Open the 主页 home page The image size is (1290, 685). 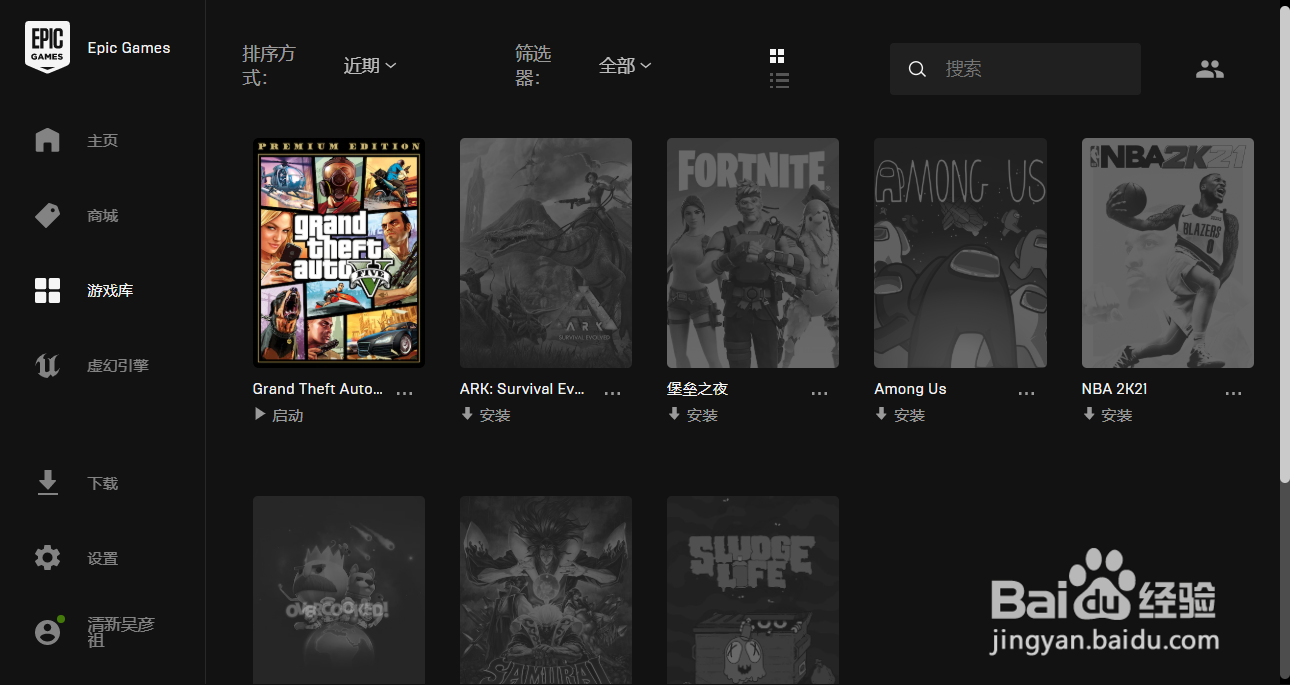coord(102,141)
